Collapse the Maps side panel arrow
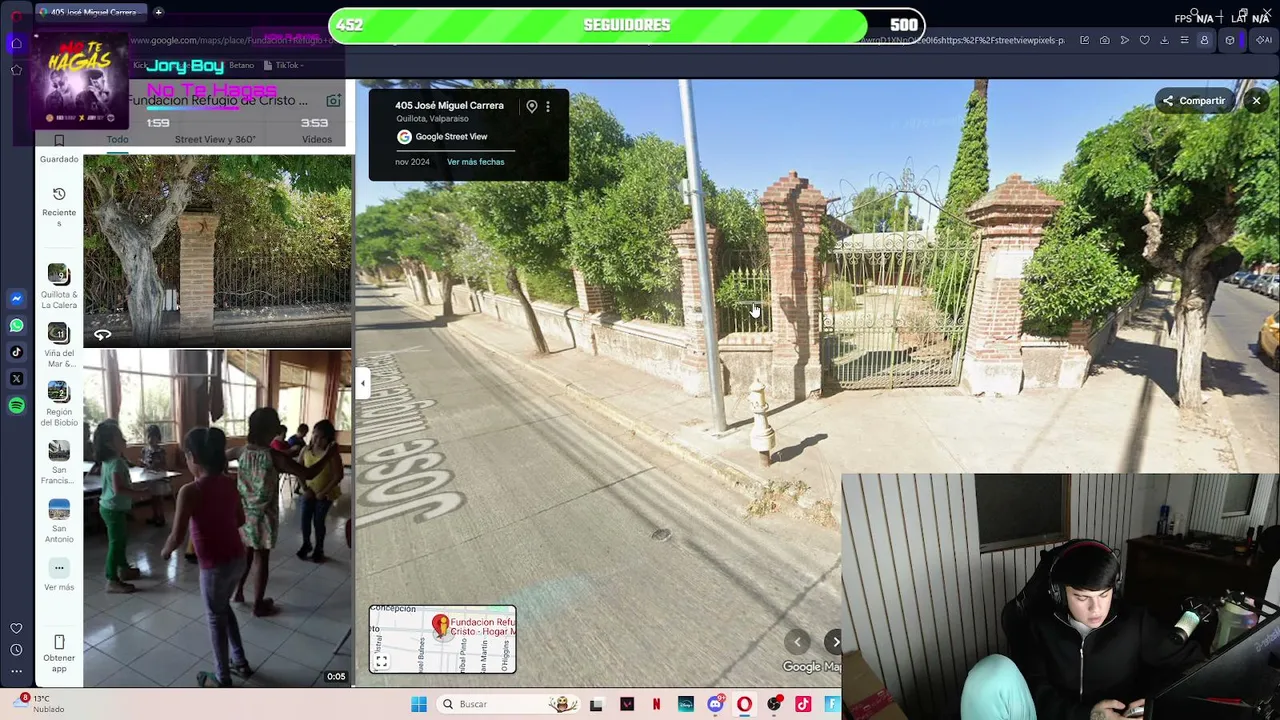The height and width of the screenshot is (720, 1280). (363, 383)
